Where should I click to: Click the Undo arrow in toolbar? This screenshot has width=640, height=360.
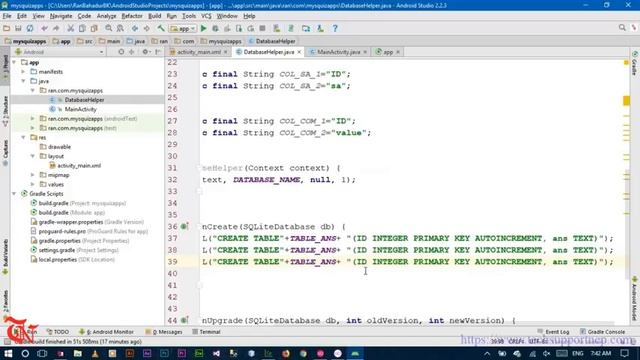(44, 28)
